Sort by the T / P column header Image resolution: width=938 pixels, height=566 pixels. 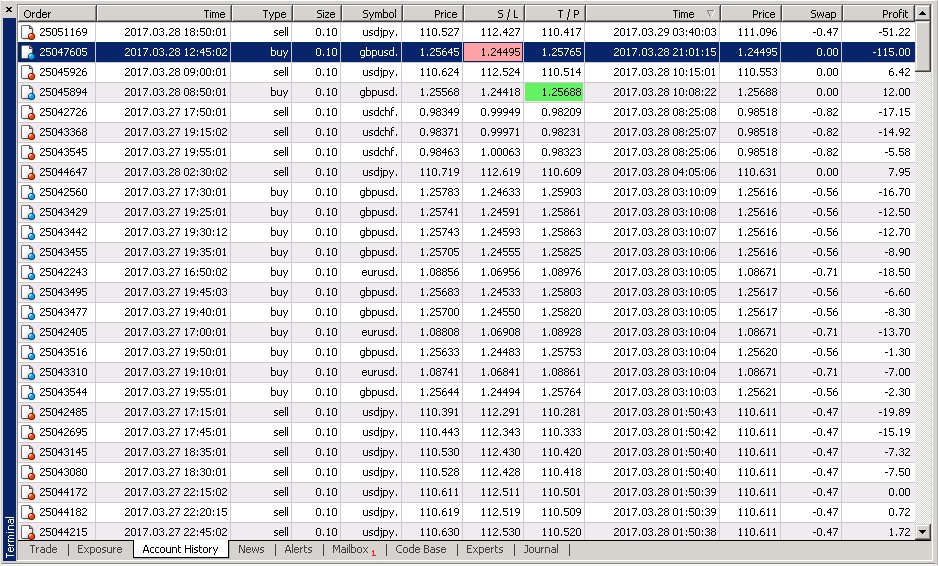[x=555, y=14]
